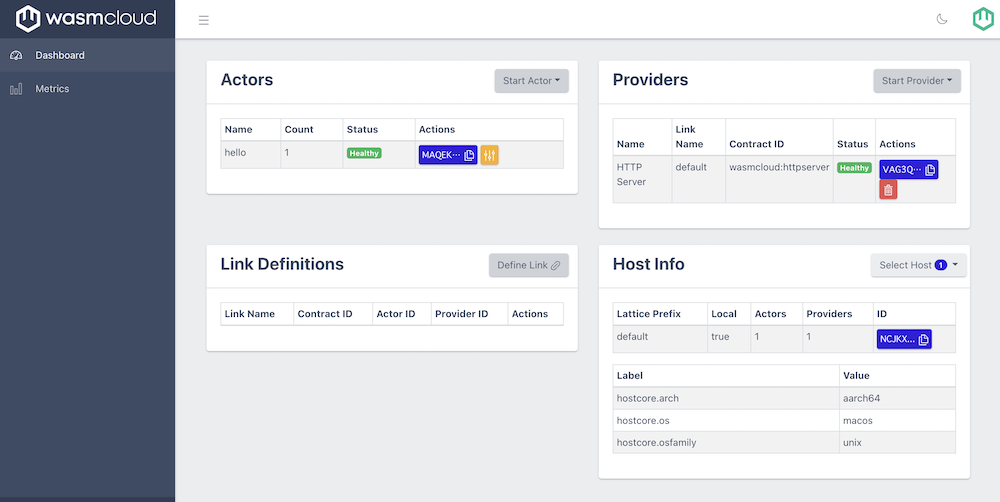Image resolution: width=1000 pixels, height=502 pixels.
Task: Click the true value in the Local column
Action: coord(720,337)
